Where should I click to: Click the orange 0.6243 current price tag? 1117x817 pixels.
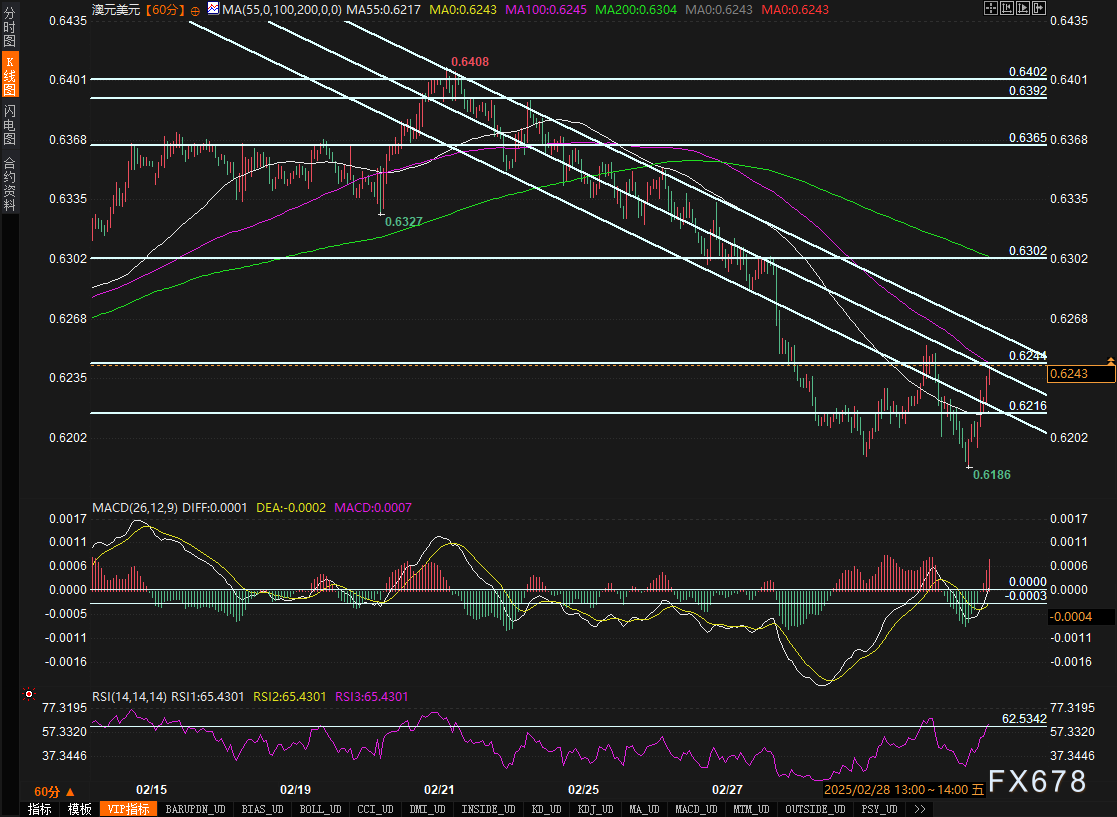point(1080,374)
